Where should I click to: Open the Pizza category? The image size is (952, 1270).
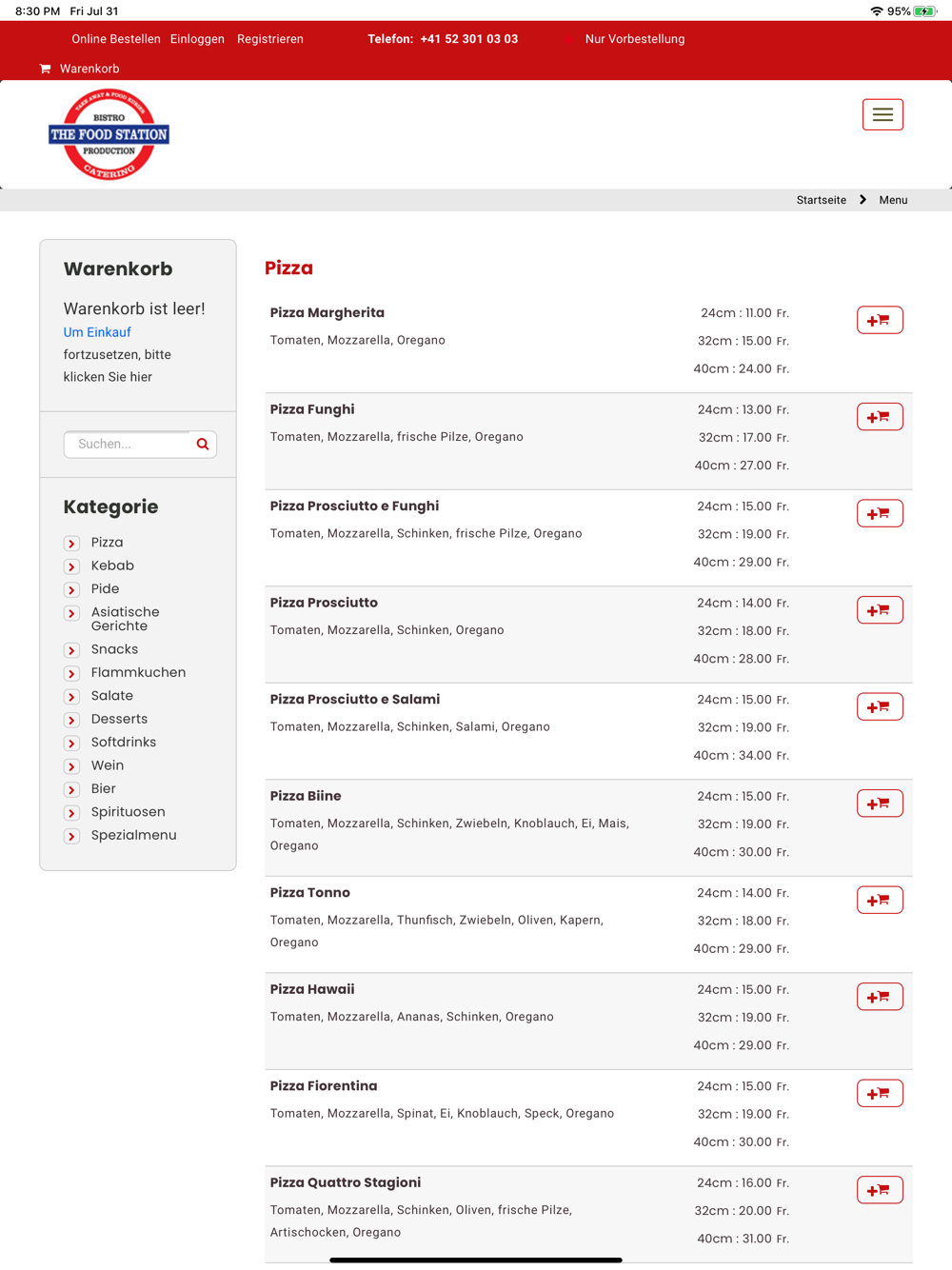107,543
